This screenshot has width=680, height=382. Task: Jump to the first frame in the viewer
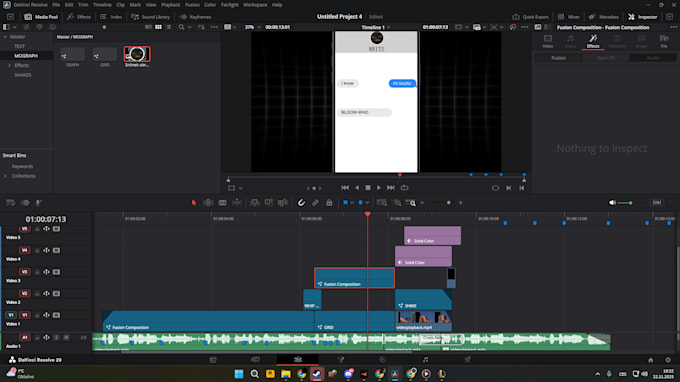click(x=345, y=188)
